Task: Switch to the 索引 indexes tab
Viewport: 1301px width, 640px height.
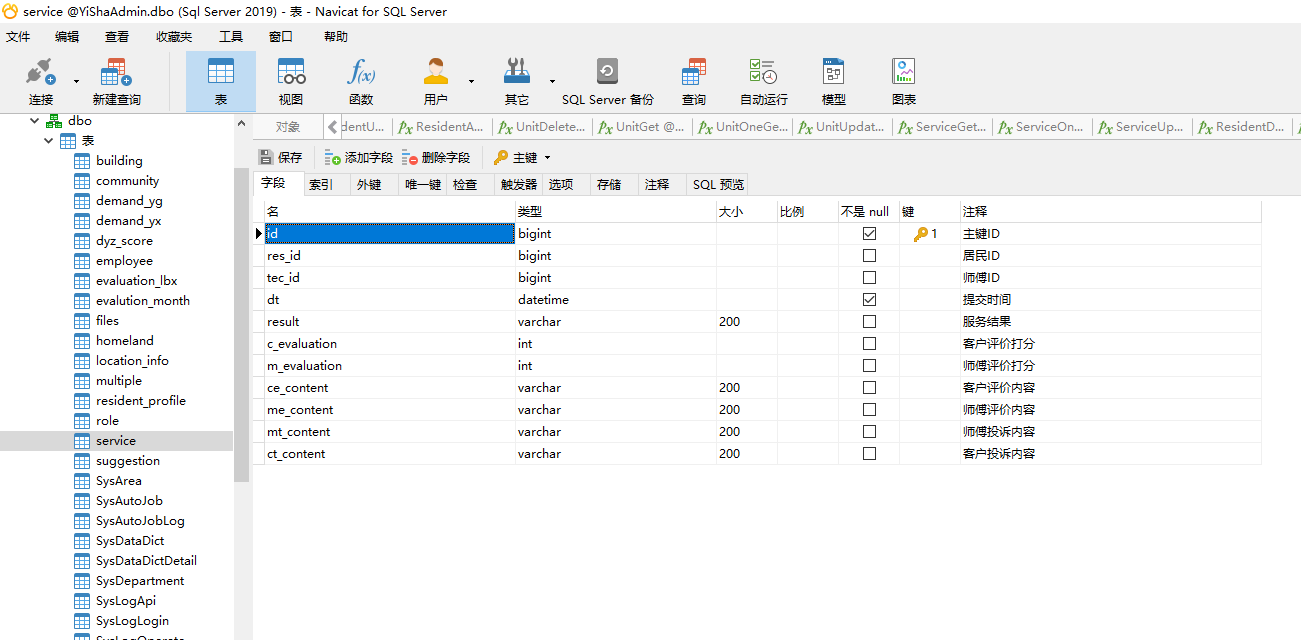Action: 321,185
